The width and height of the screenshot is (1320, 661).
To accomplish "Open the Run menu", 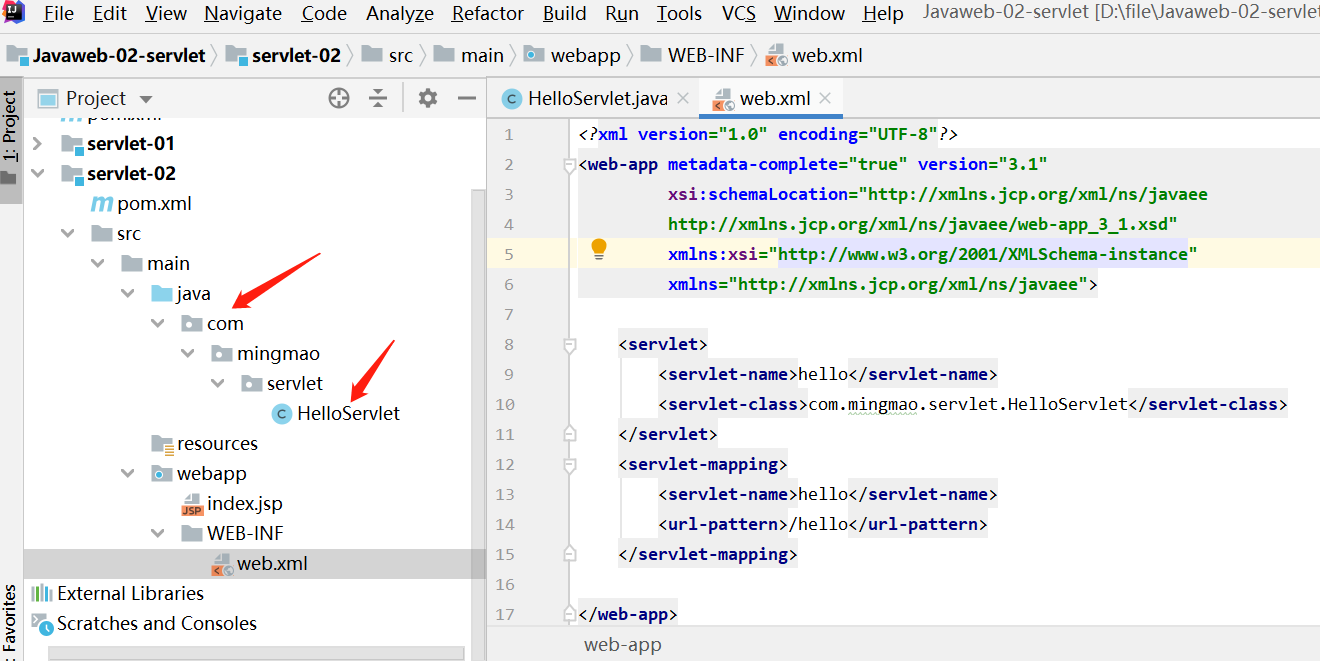I will click(622, 13).
